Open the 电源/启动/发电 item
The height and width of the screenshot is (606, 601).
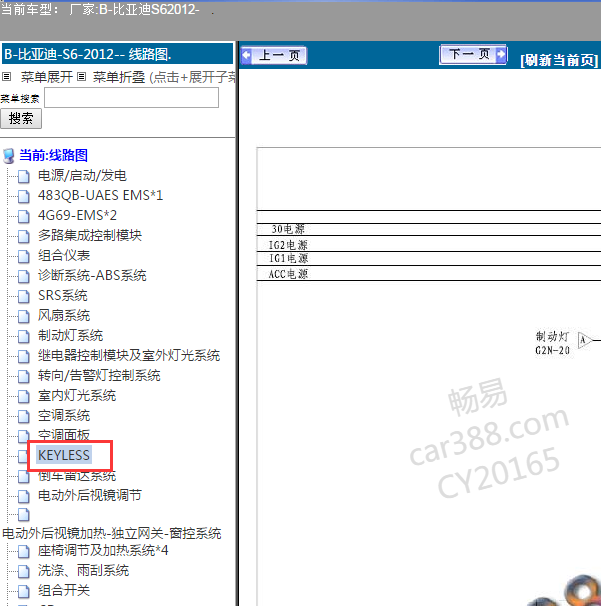pos(82,175)
